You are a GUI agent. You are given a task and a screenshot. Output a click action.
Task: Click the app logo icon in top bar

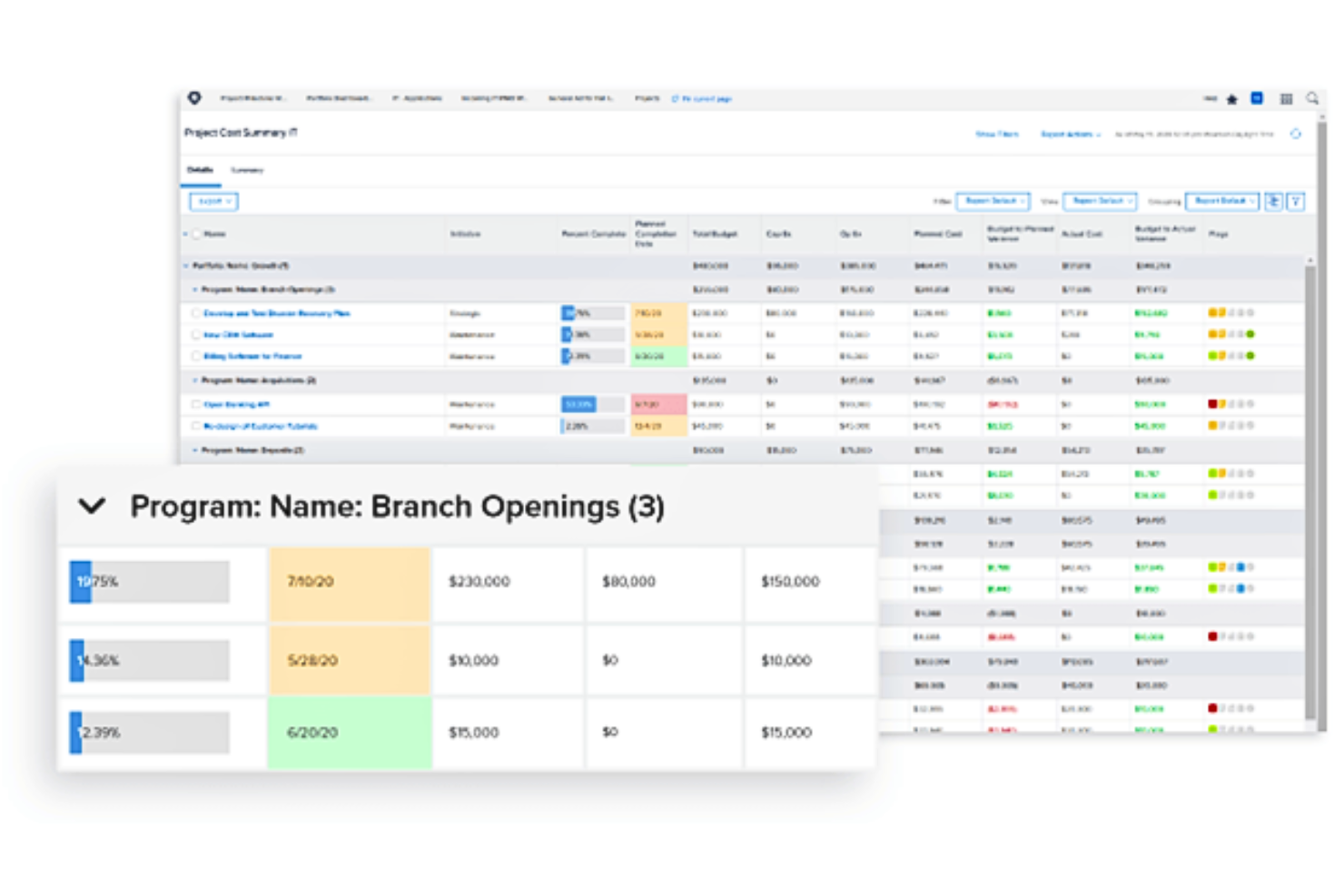194,97
